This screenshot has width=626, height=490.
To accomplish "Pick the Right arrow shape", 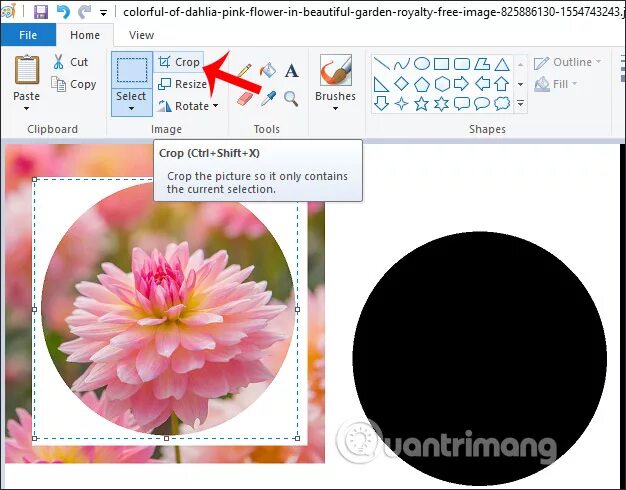I will (462, 84).
